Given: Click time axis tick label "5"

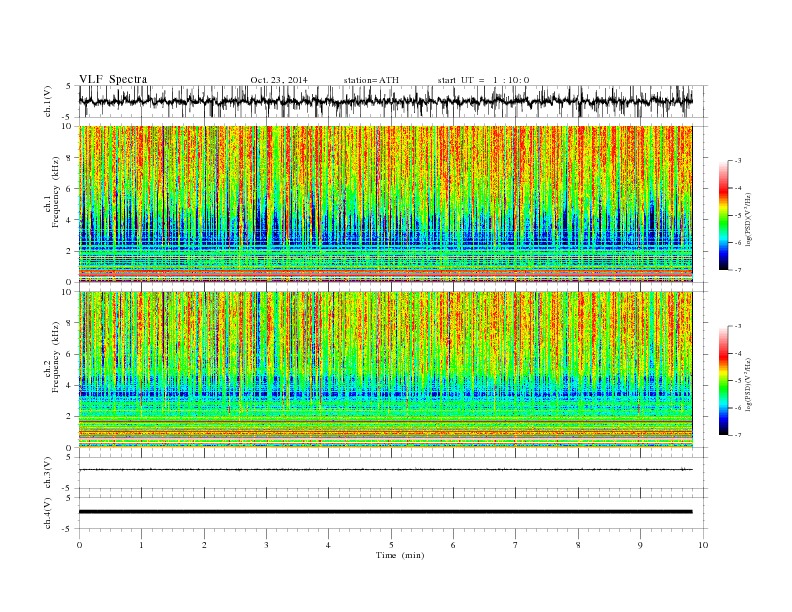Looking at the screenshot, I should pyautogui.click(x=391, y=545).
